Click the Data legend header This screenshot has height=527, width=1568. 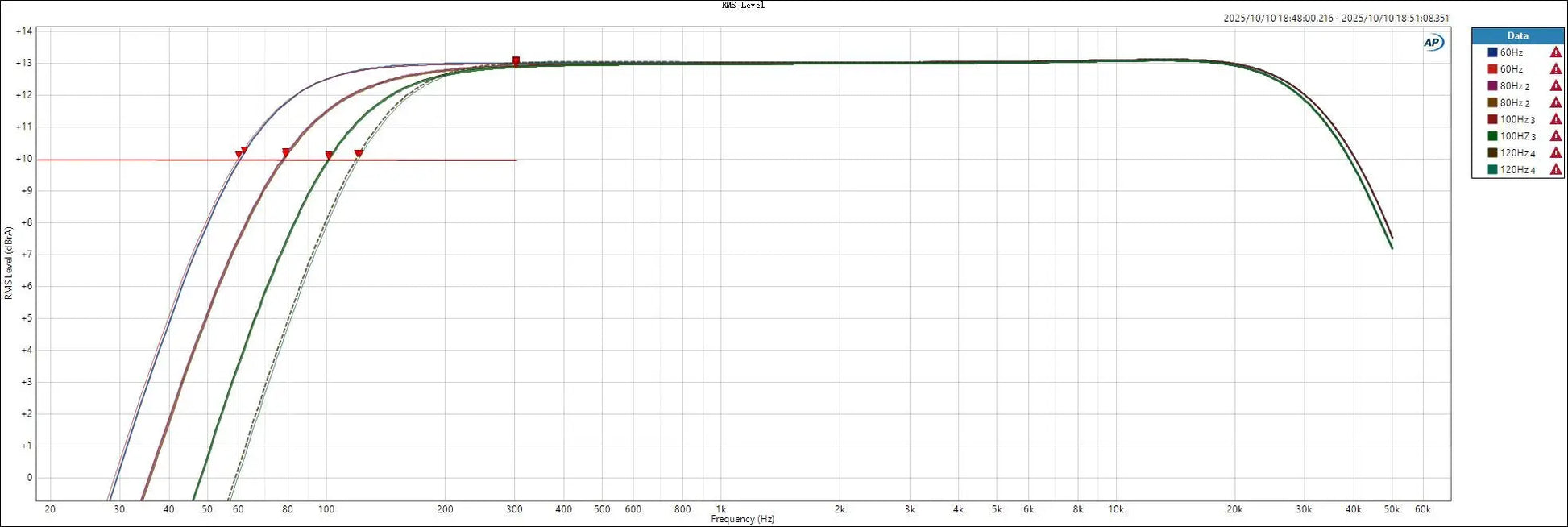[1517, 35]
